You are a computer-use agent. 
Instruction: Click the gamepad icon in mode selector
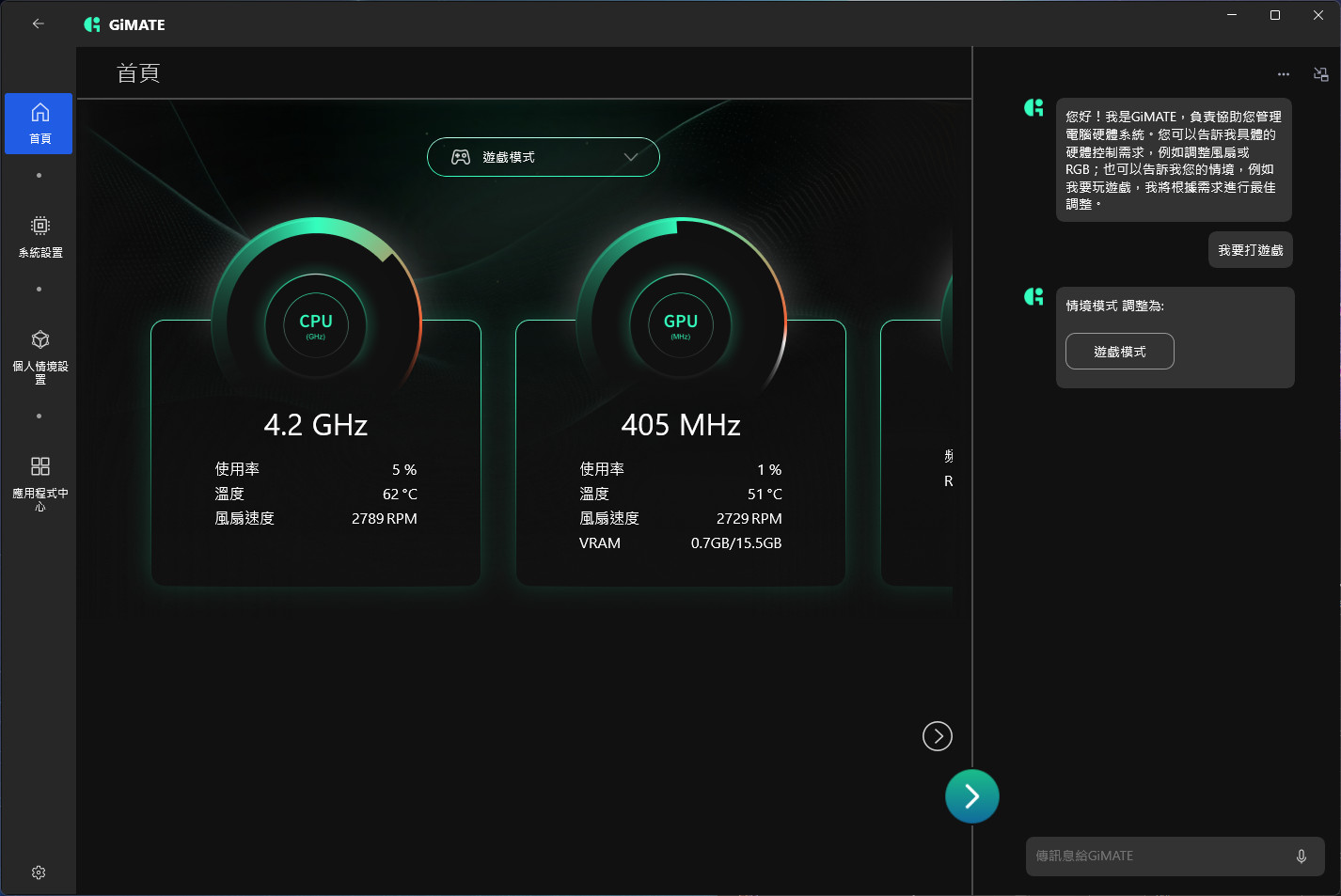pos(461,157)
